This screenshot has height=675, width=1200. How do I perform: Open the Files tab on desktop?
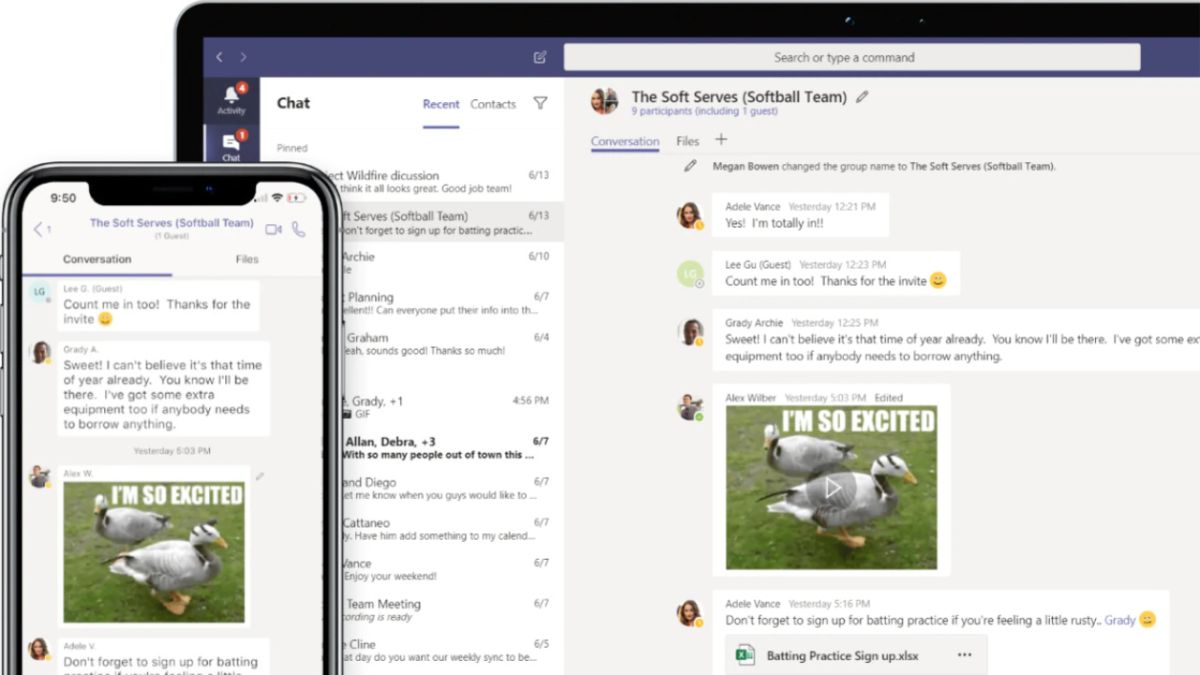click(x=687, y=141)
